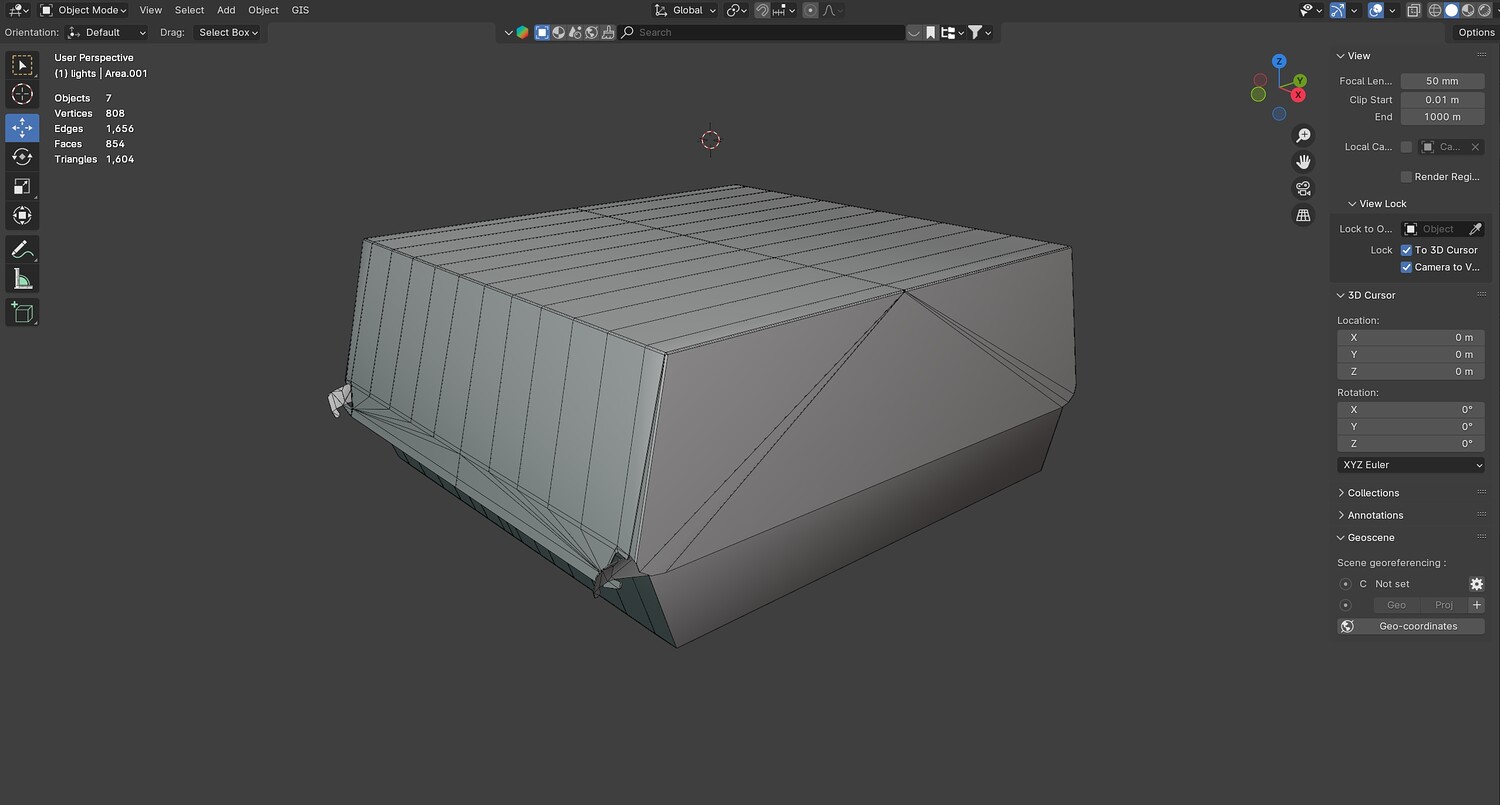Open the Select menu
The height and width of the screenshot is (805, 1500).
[x=189, y=10]
